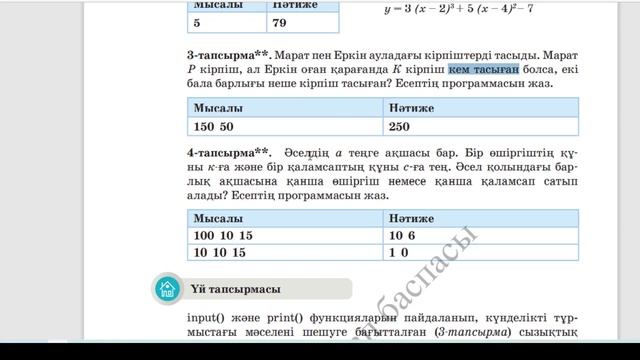
Task: Click the Нәтиже header in 4-тапсырма table
Action: click(480, 218)
